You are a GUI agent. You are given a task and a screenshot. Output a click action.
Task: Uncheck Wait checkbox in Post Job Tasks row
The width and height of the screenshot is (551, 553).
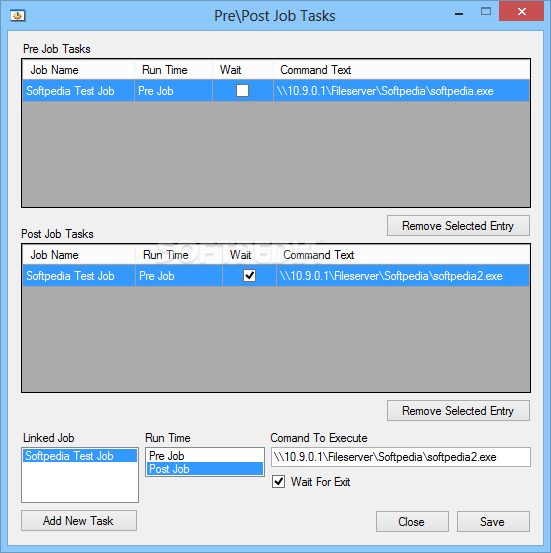click(249, 275)
